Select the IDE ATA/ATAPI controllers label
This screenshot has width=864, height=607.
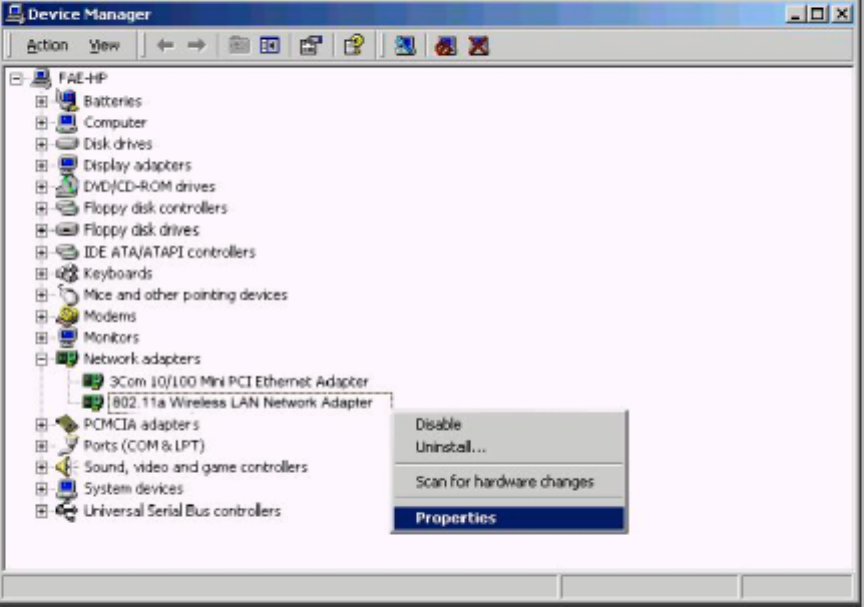(x=169, y=252)
